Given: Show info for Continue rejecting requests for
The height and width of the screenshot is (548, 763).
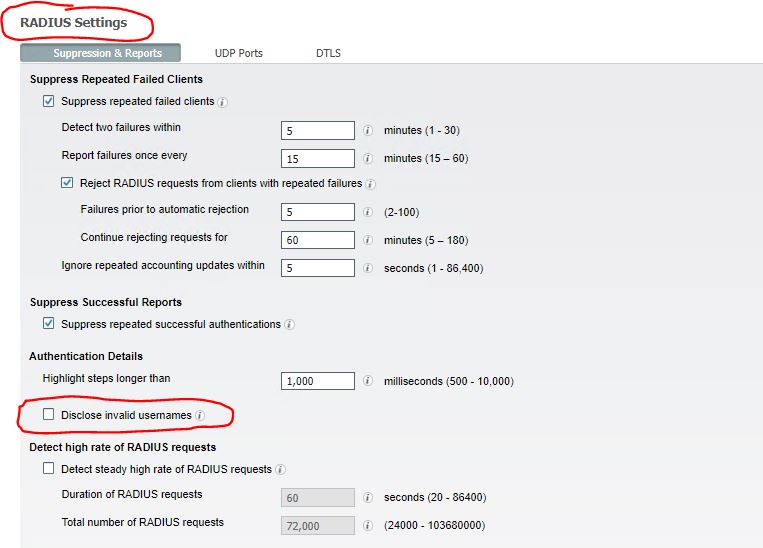Looking at the screenshot, I should pyautogui.click(x=368, y=240).
